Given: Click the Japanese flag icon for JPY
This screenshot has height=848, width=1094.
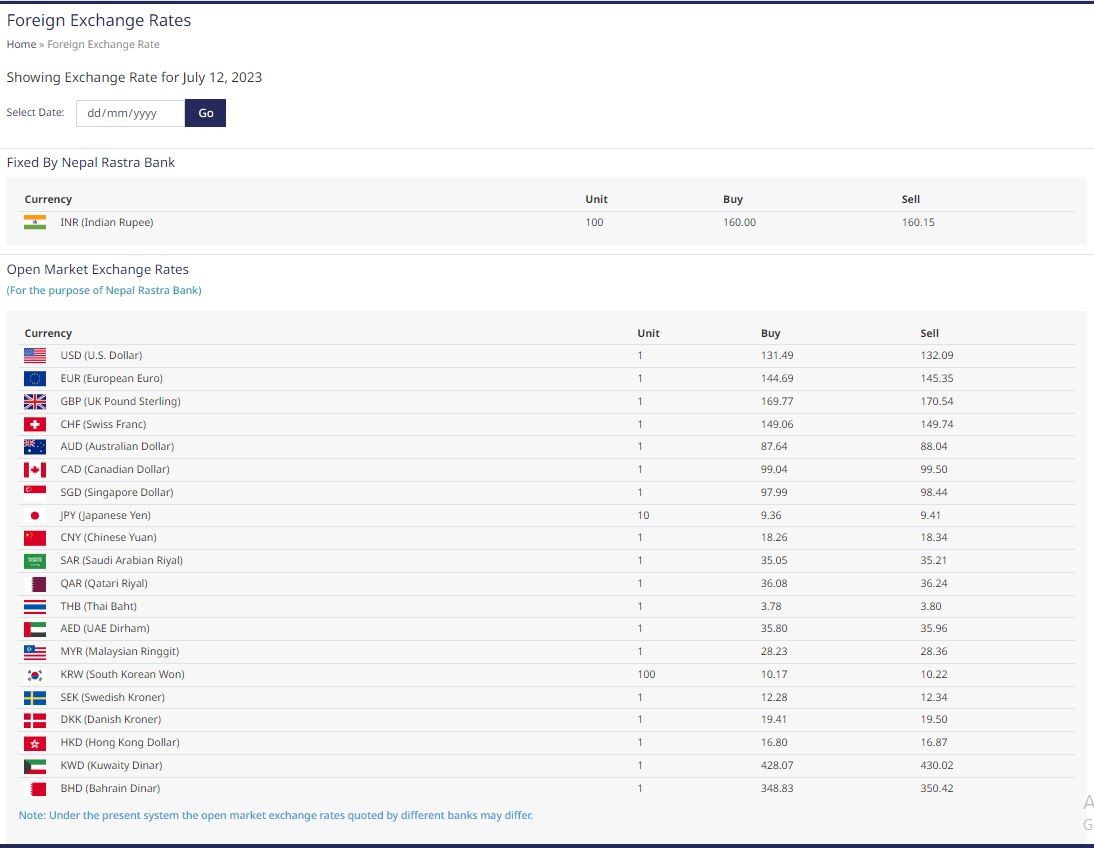Looking at the screenshot, I should click(35, 515).
